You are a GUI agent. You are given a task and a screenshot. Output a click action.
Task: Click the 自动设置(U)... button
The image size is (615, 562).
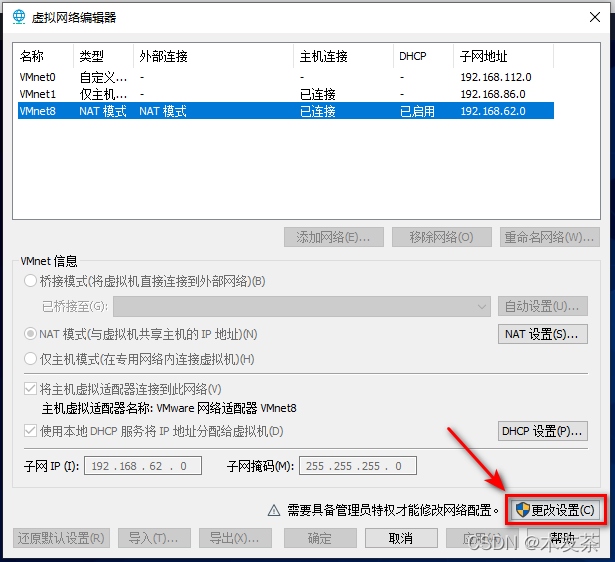point(542,306)
